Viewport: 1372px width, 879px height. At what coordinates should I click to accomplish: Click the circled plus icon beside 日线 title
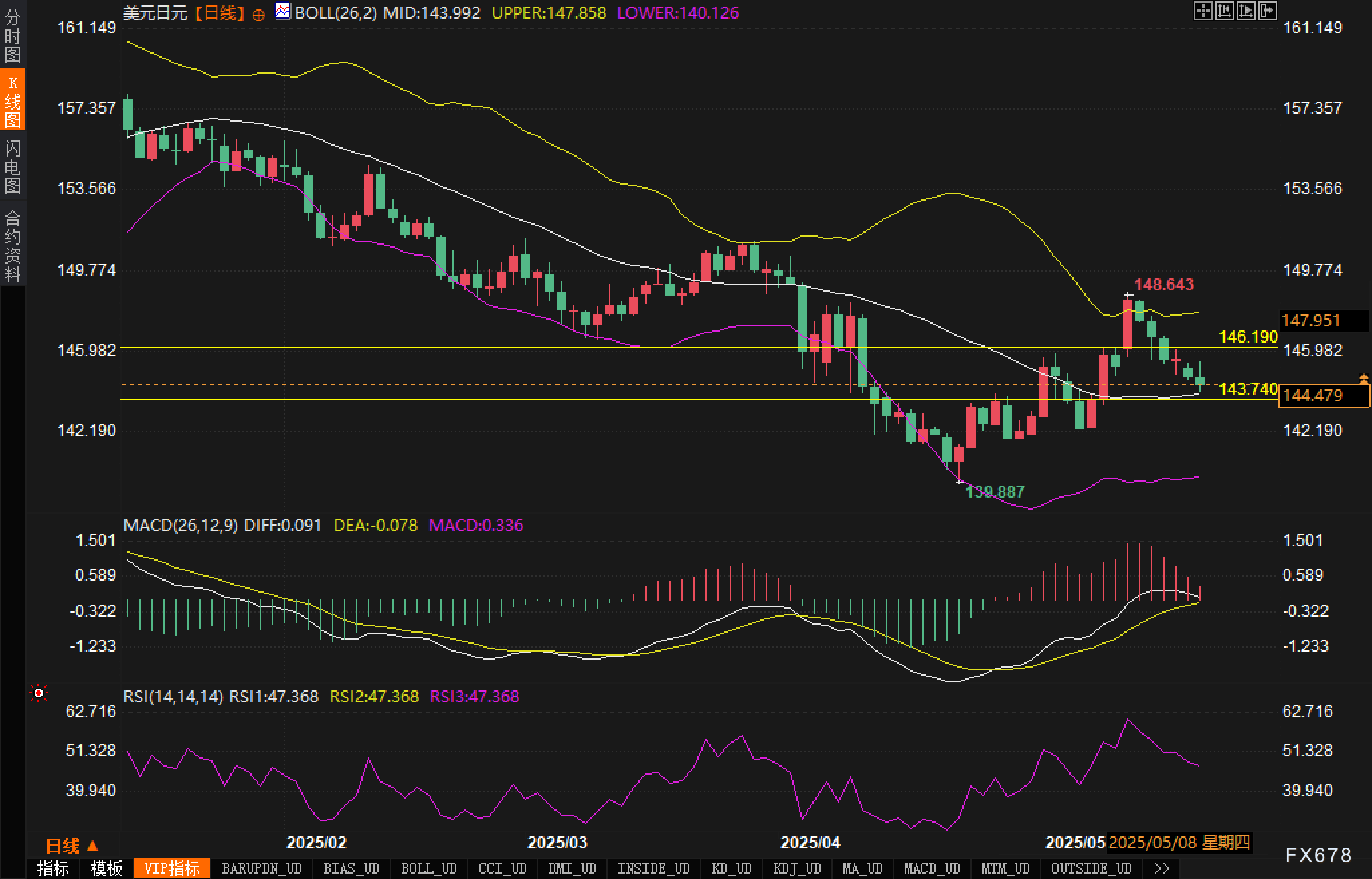[x=259, y=15]
